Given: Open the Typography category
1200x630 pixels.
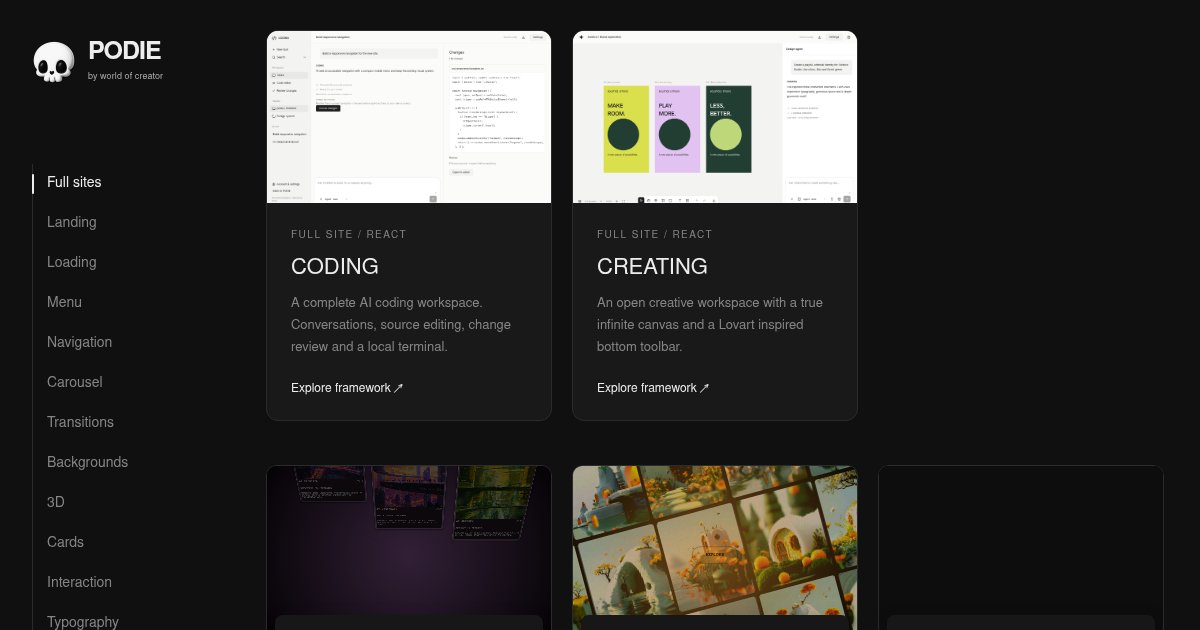Looking at the screenshot, I should coord(83,621).
